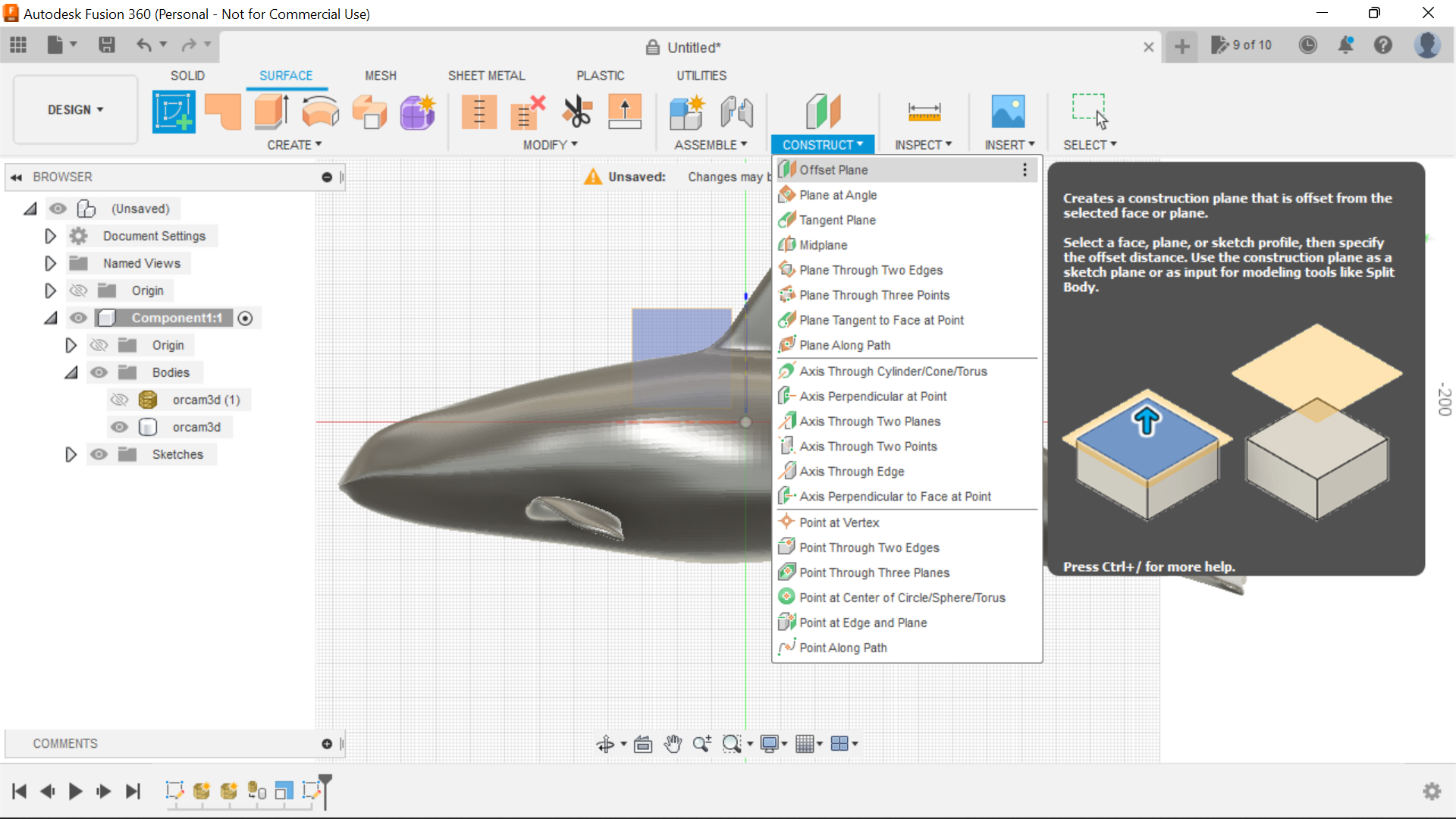This screenshot has height=819, width=1456.
Task: Click the Save button
Action: point(106,45)
